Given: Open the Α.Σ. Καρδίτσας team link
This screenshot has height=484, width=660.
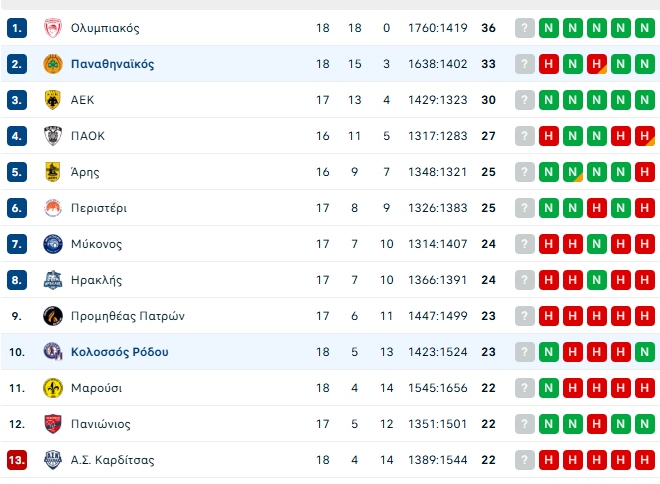Looking at the screenshot, I should pyautogui.click(x=112, y=460).
